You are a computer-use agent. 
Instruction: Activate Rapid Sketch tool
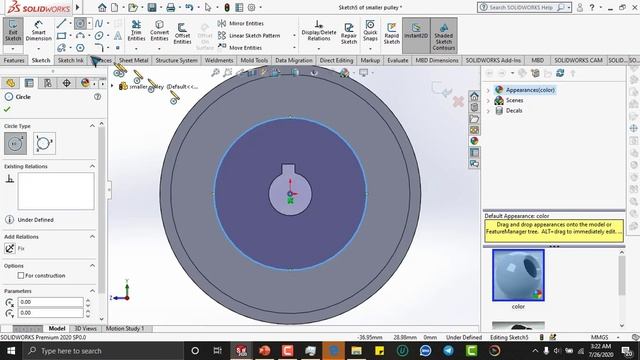point(391,33)
